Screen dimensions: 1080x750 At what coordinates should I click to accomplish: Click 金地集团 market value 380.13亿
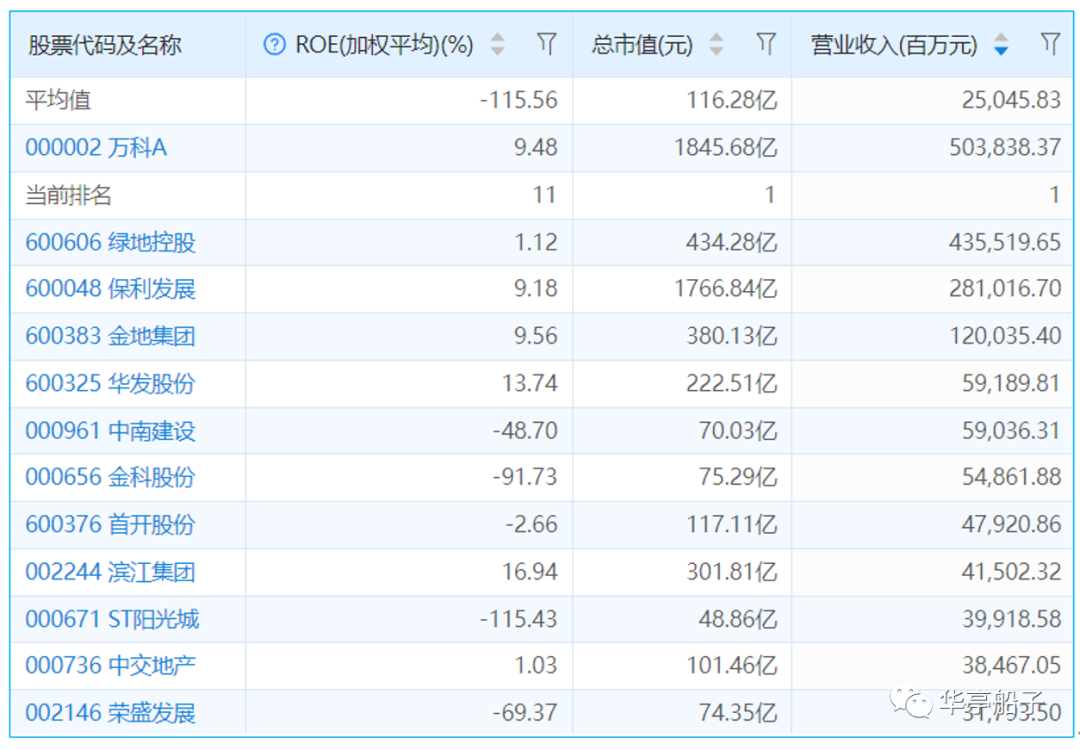731,336
